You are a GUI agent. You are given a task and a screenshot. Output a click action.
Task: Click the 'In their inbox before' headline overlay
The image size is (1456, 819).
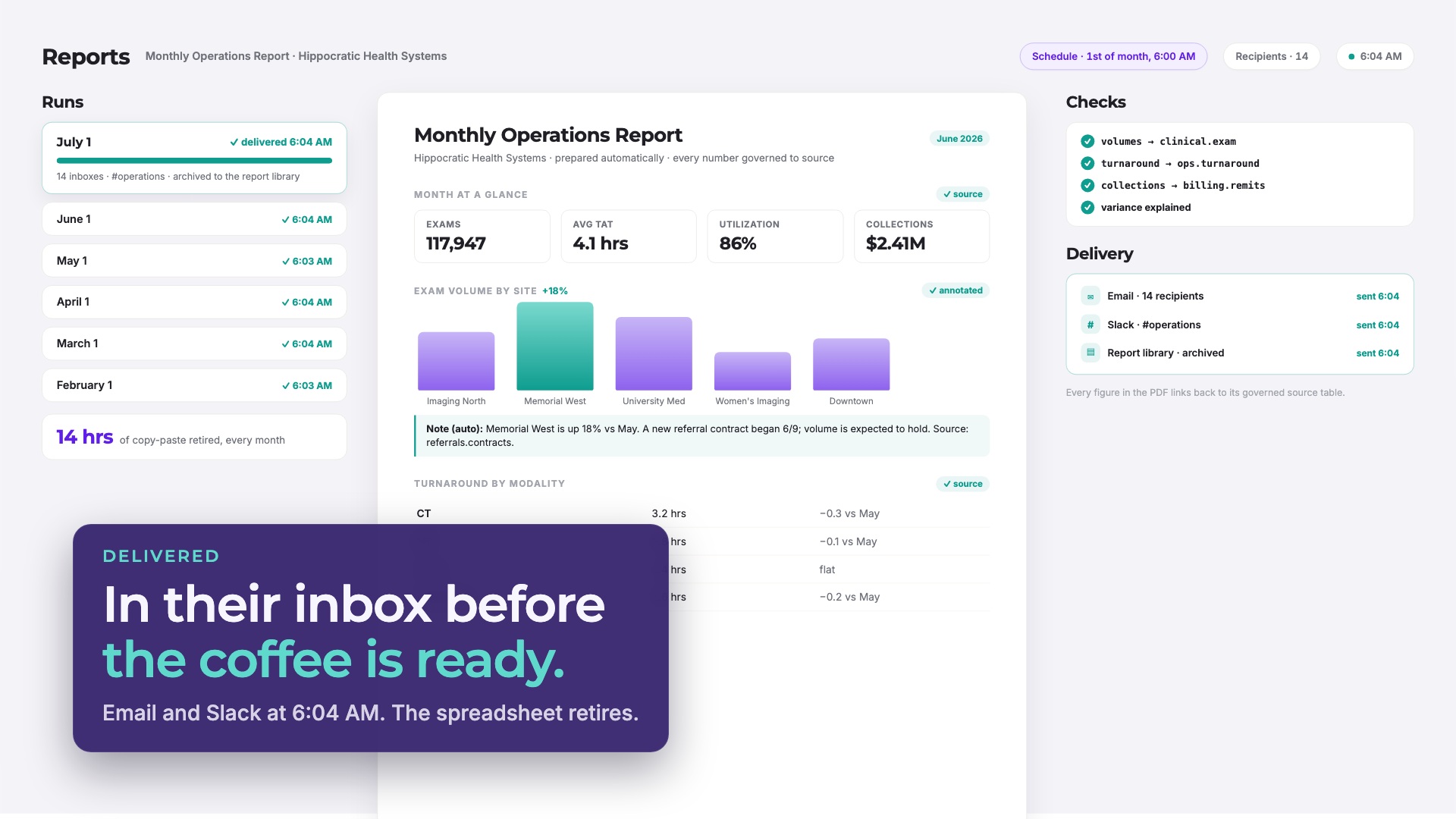(353, 604)
